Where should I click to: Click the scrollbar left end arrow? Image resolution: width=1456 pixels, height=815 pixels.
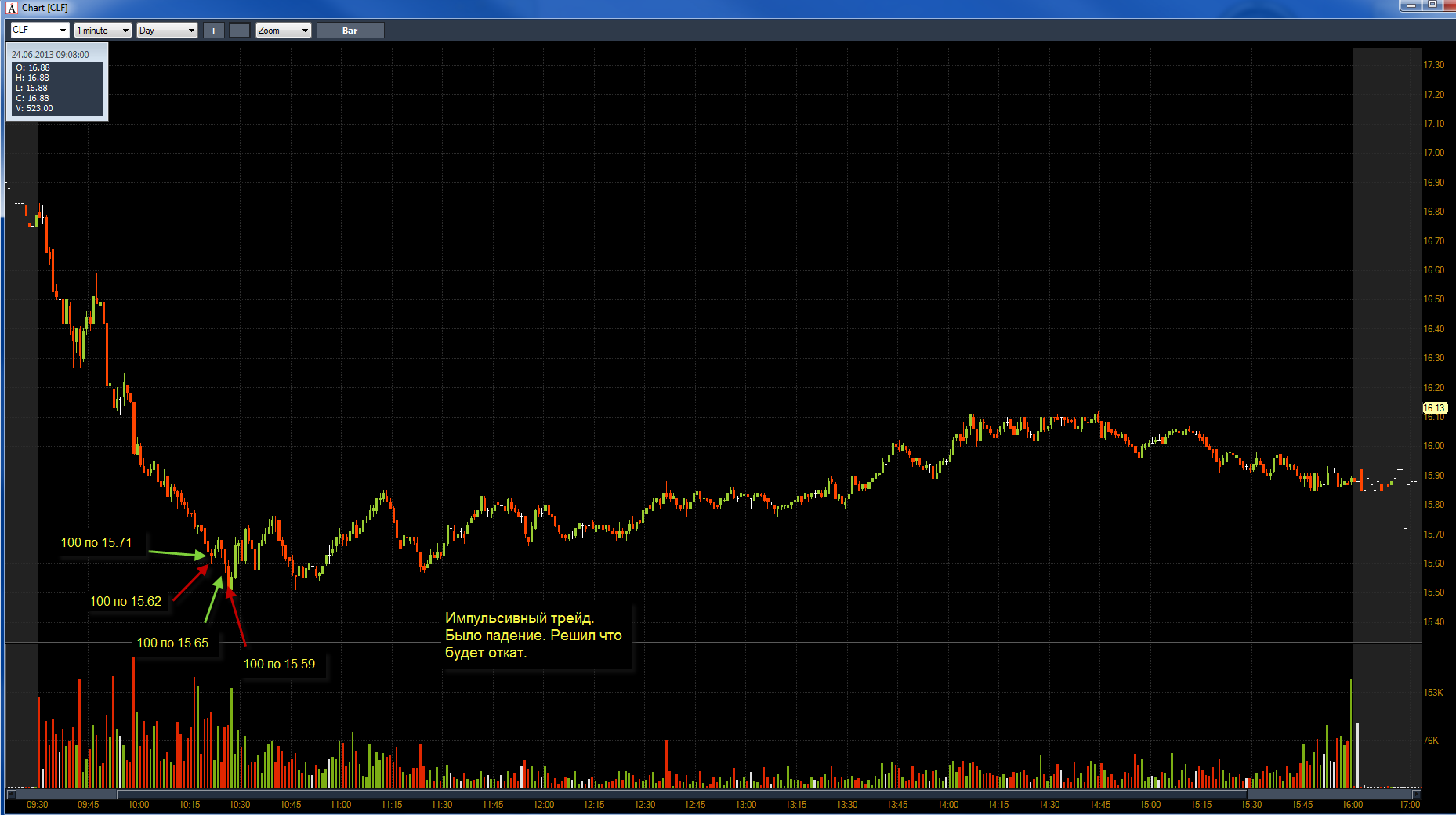11,794
